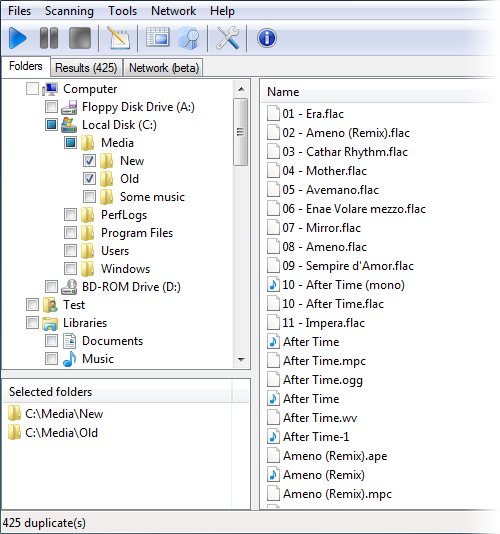This screenshot has width=500, height=534.
Task: Toggle the Media folder checkbox
Action: click(x=71, y=143)
